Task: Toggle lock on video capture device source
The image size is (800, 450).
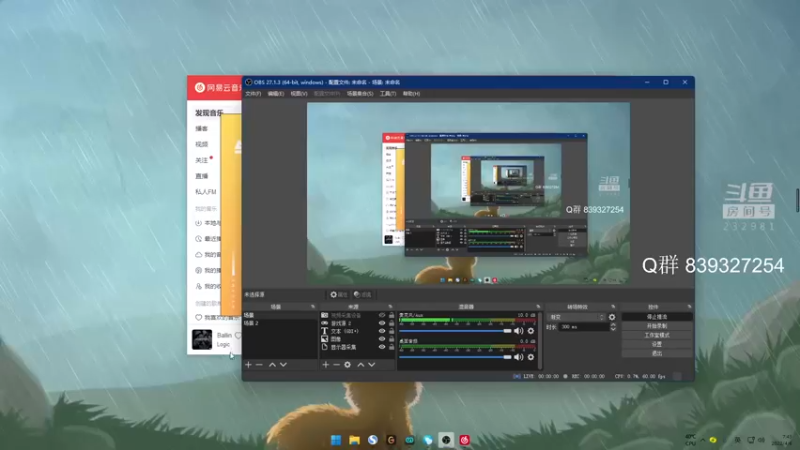Action: (x=391, y=315)
